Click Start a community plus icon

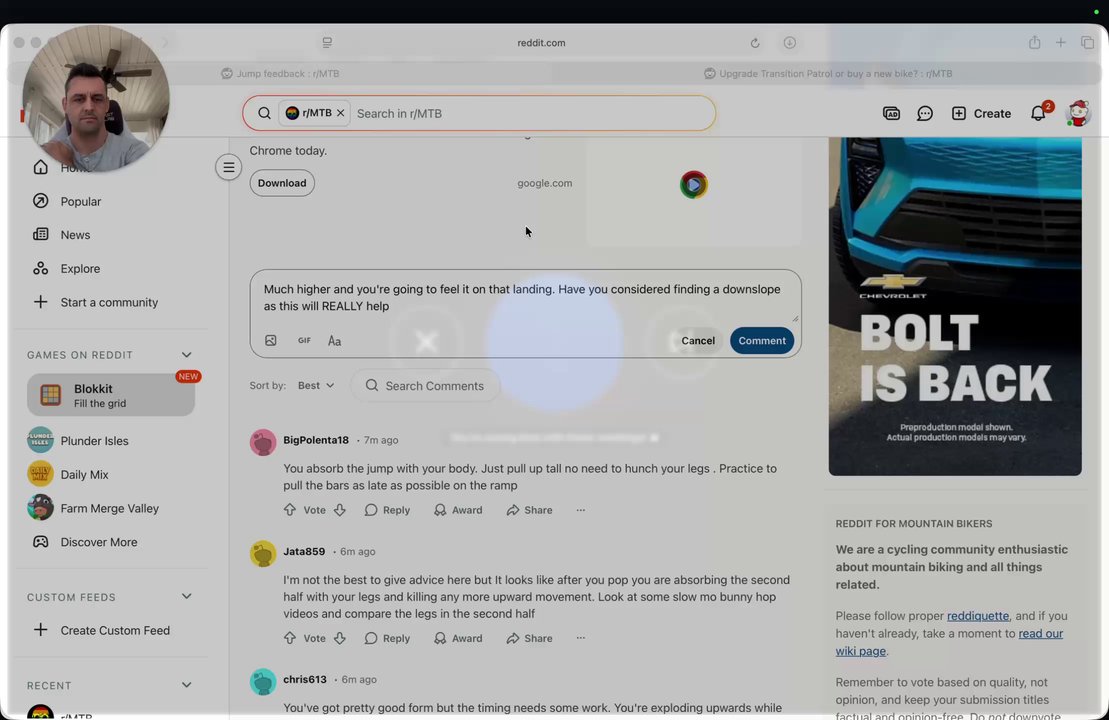[40, 302]
